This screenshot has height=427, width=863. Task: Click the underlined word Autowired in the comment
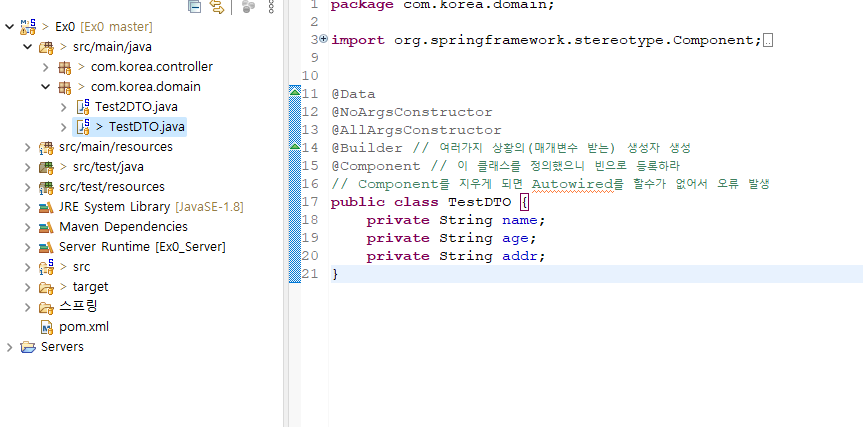572,185
